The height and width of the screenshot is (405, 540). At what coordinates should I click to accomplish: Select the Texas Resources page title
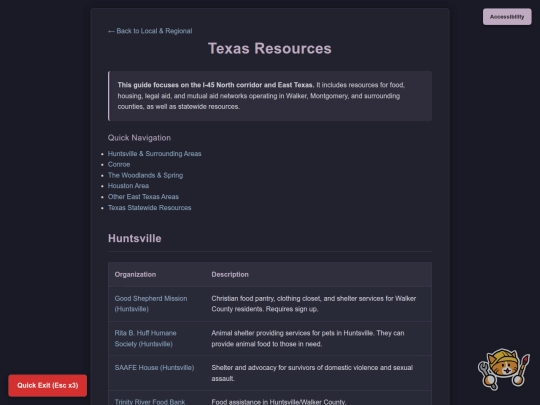pos(270,49)
